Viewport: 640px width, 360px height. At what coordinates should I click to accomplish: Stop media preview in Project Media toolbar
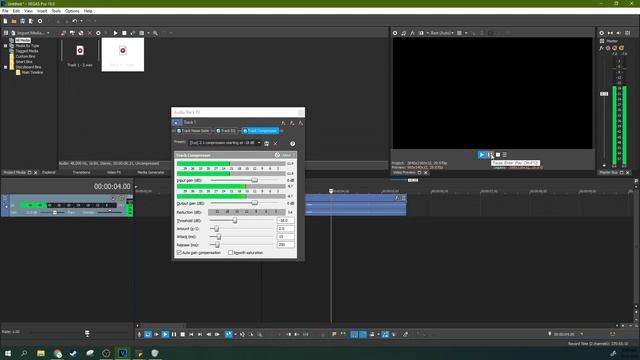click(124, 33)
